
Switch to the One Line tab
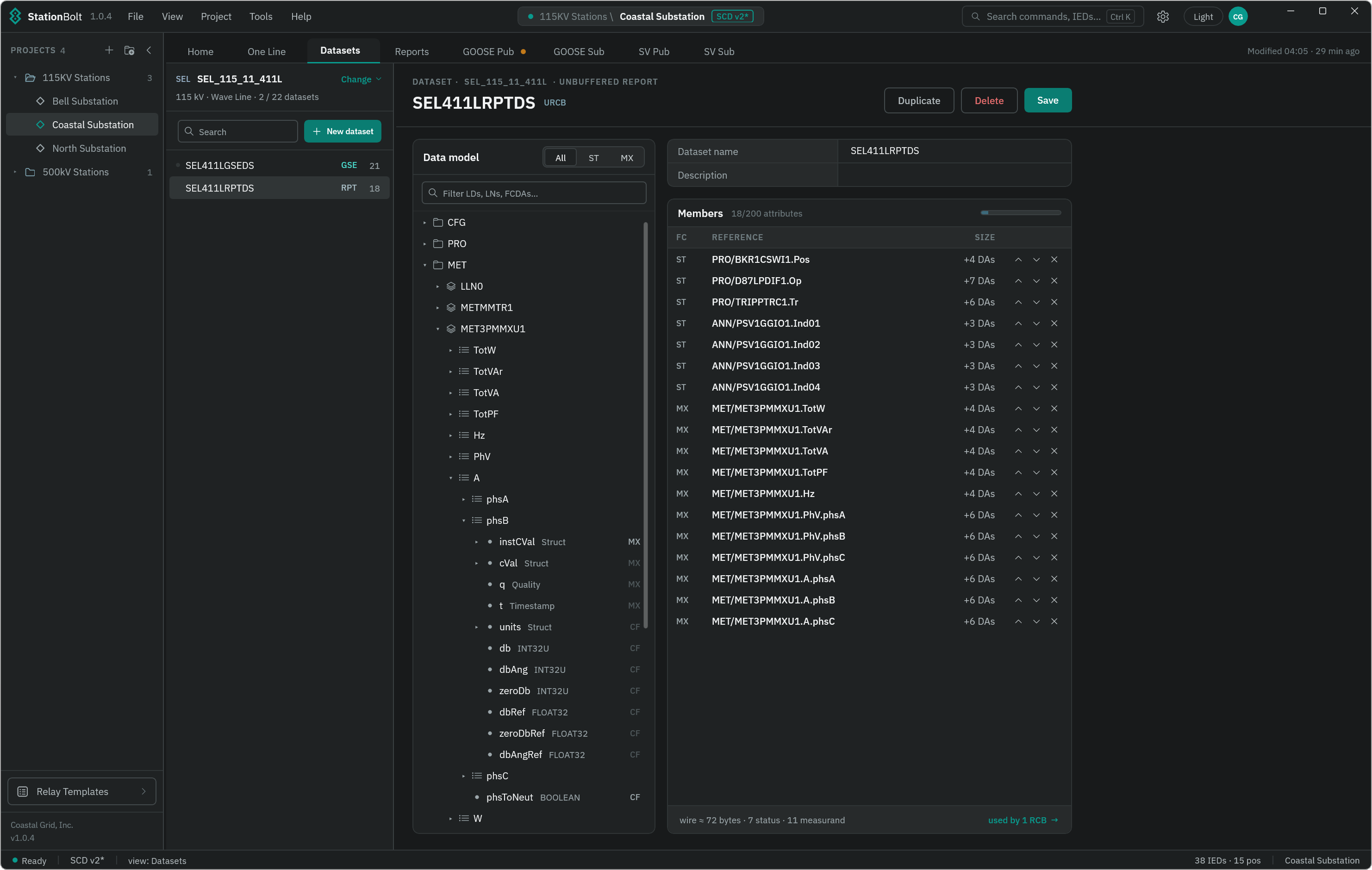coord(266,51)
